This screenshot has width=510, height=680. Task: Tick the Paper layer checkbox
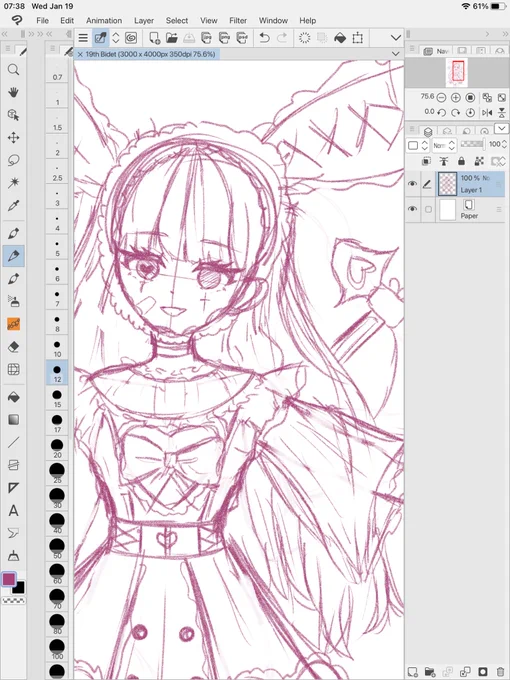point(428,209)
